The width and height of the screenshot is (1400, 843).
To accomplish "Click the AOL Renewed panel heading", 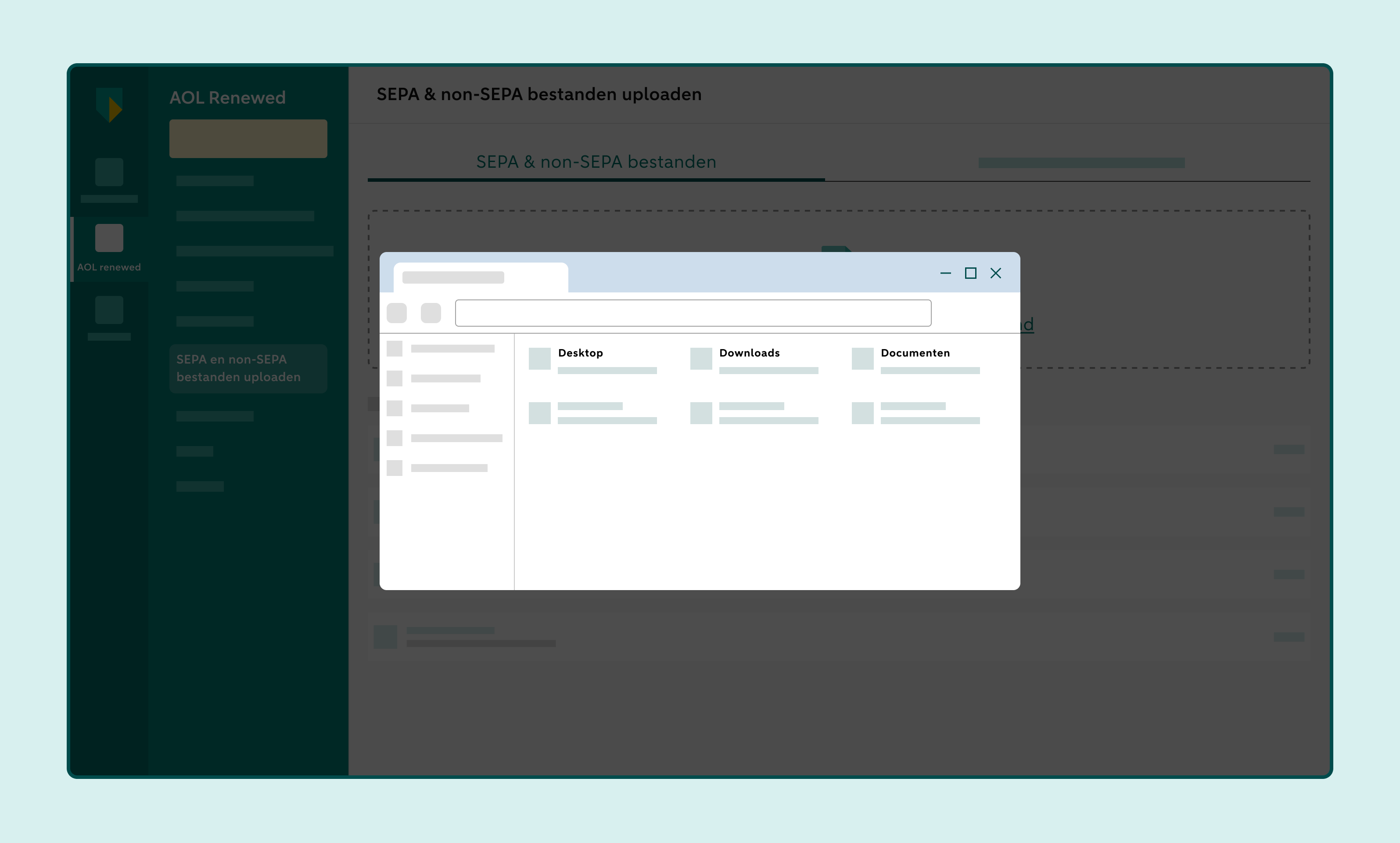I will pyautogui.click(x=228, y=98).
